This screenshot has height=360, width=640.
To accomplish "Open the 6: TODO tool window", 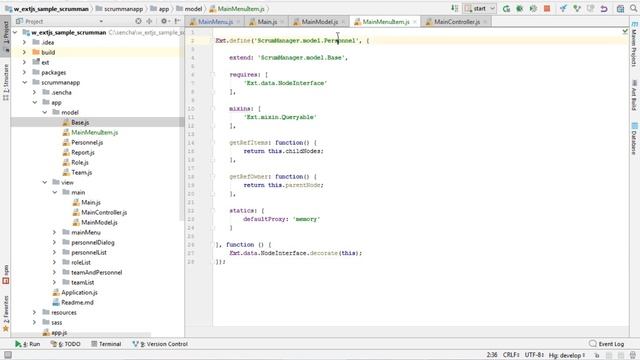I will [66, 344].
